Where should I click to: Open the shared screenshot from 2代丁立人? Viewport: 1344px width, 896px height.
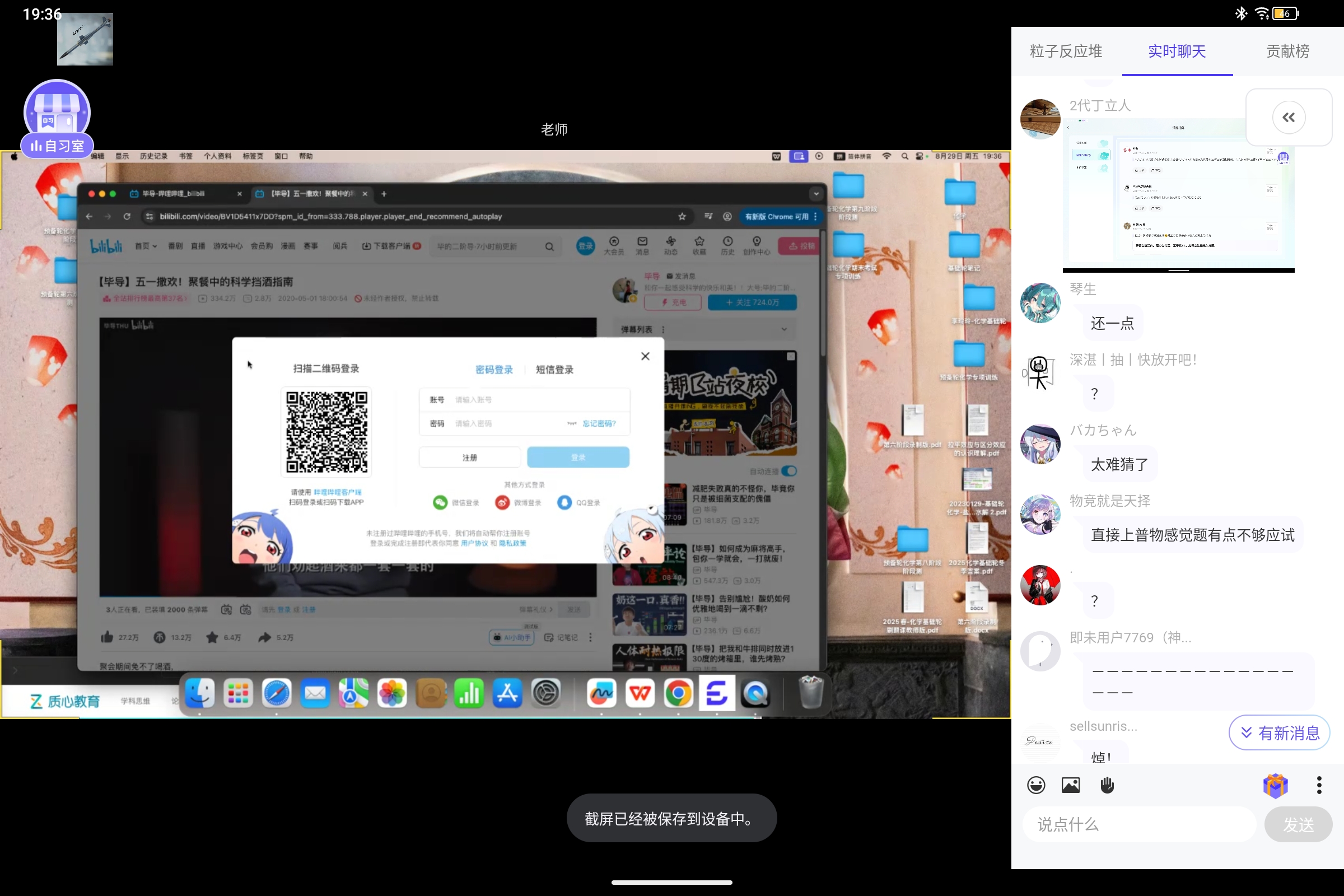[1178, 195]
